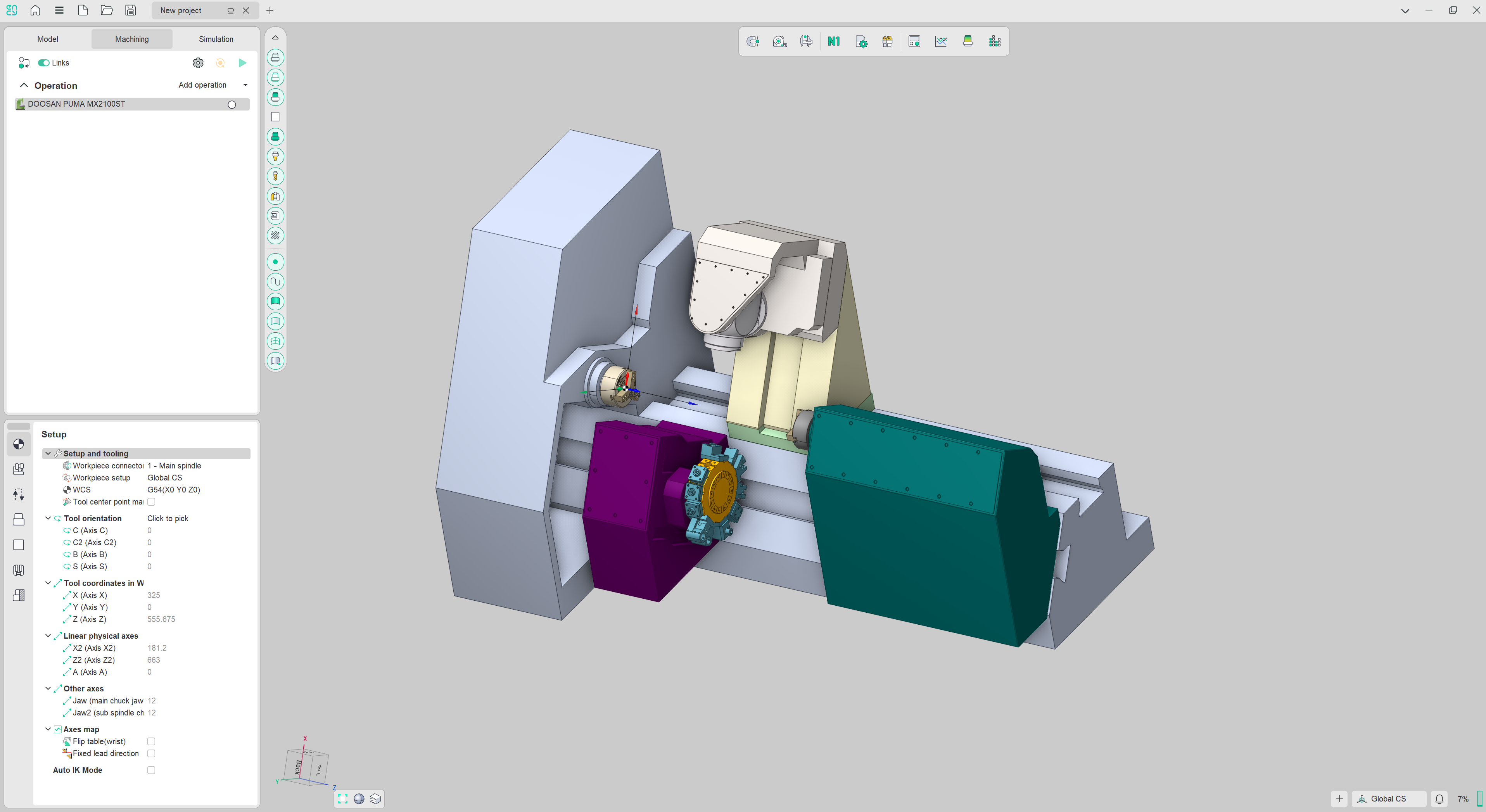Click the magnet snap icon

coord(752,41)
